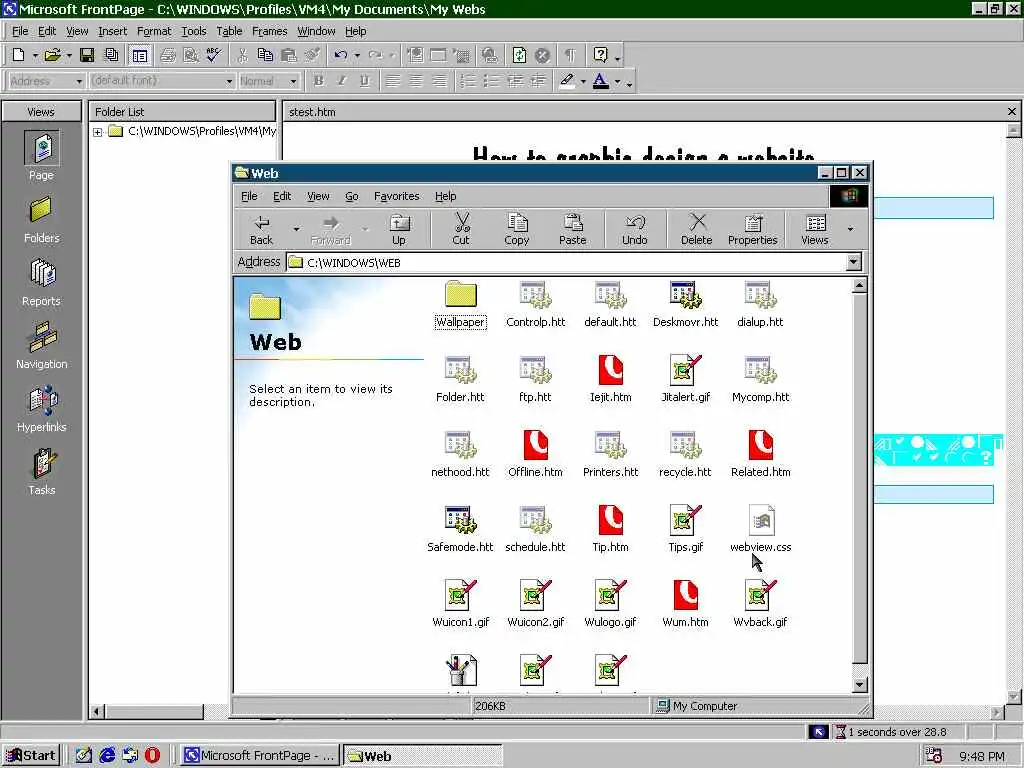
Task: Open Reports view in Views bar
Action: coord(41,283)
